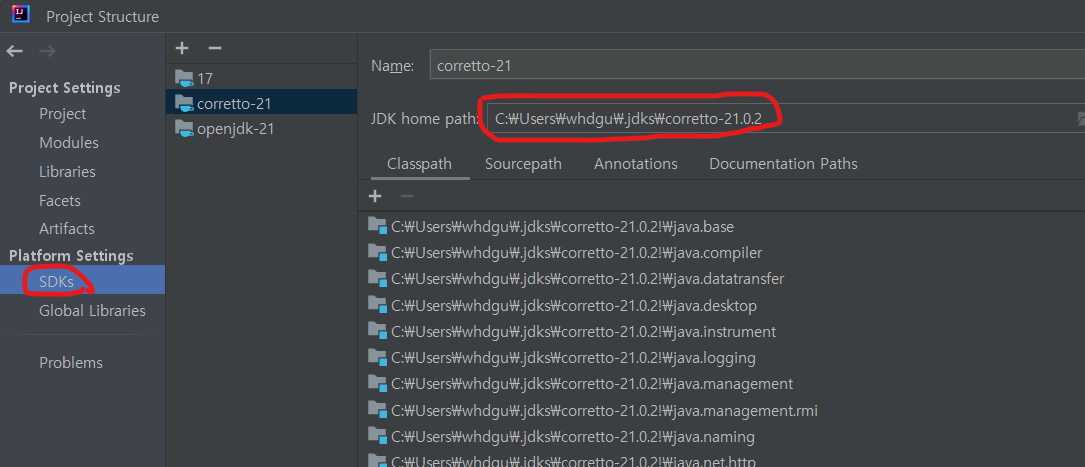Remove classpath entry with minus icon
The width and height of the screenshot is (1085, 467).
click(407, 196)
